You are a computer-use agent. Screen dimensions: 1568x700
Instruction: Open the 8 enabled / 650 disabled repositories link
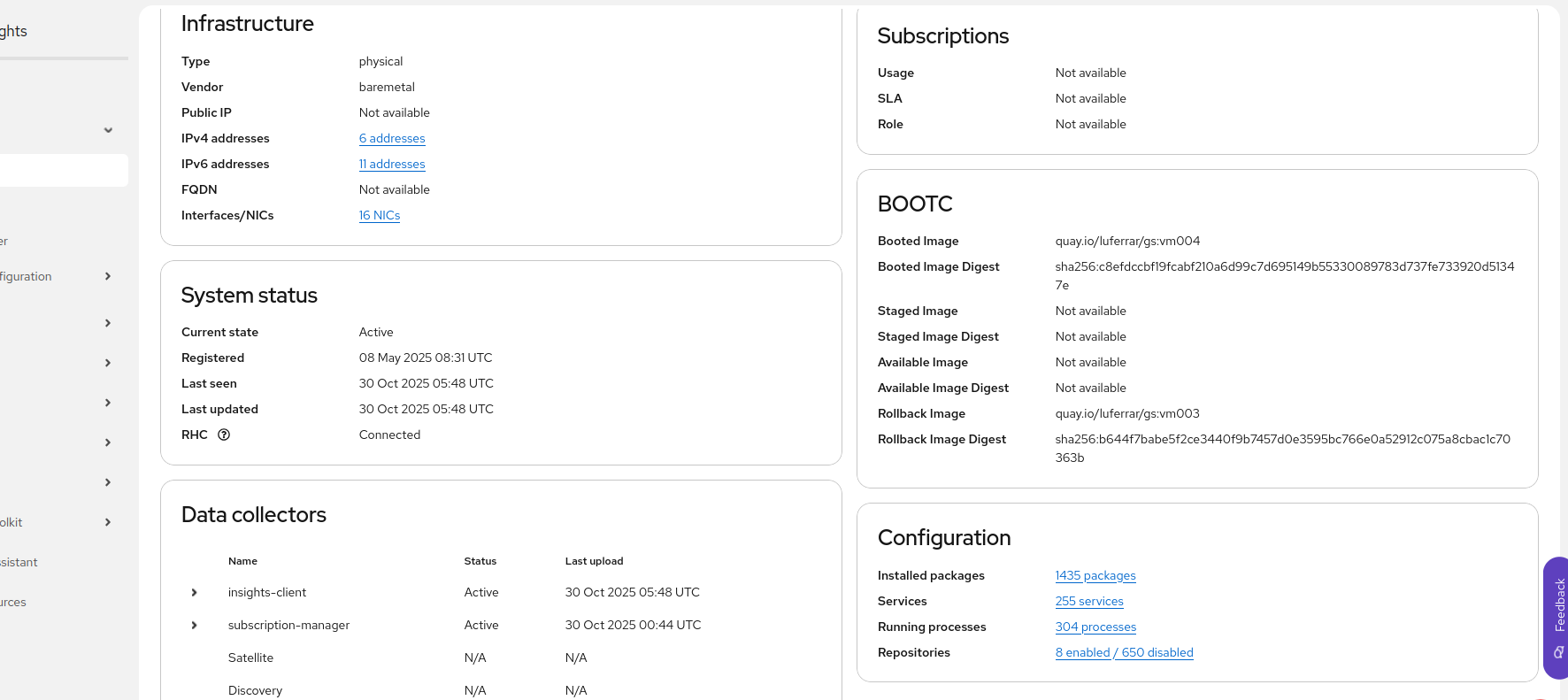coord(1124,652)
